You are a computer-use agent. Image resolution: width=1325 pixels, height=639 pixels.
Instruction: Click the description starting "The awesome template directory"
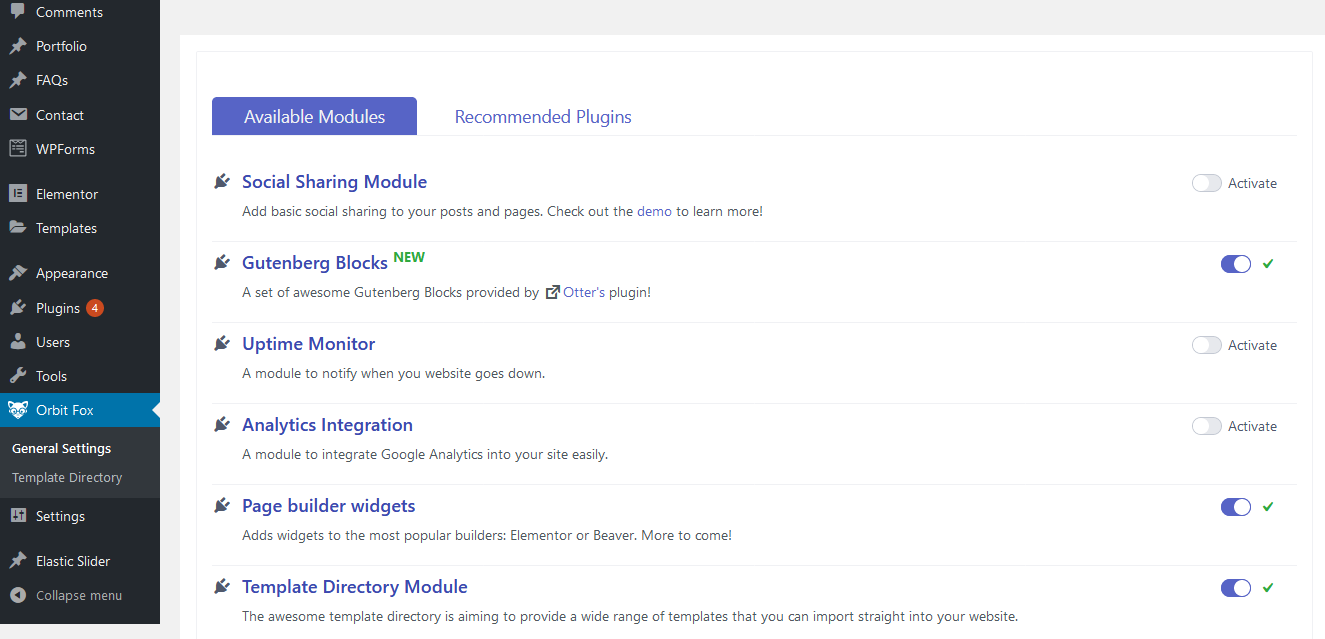(x=630, y=617)
